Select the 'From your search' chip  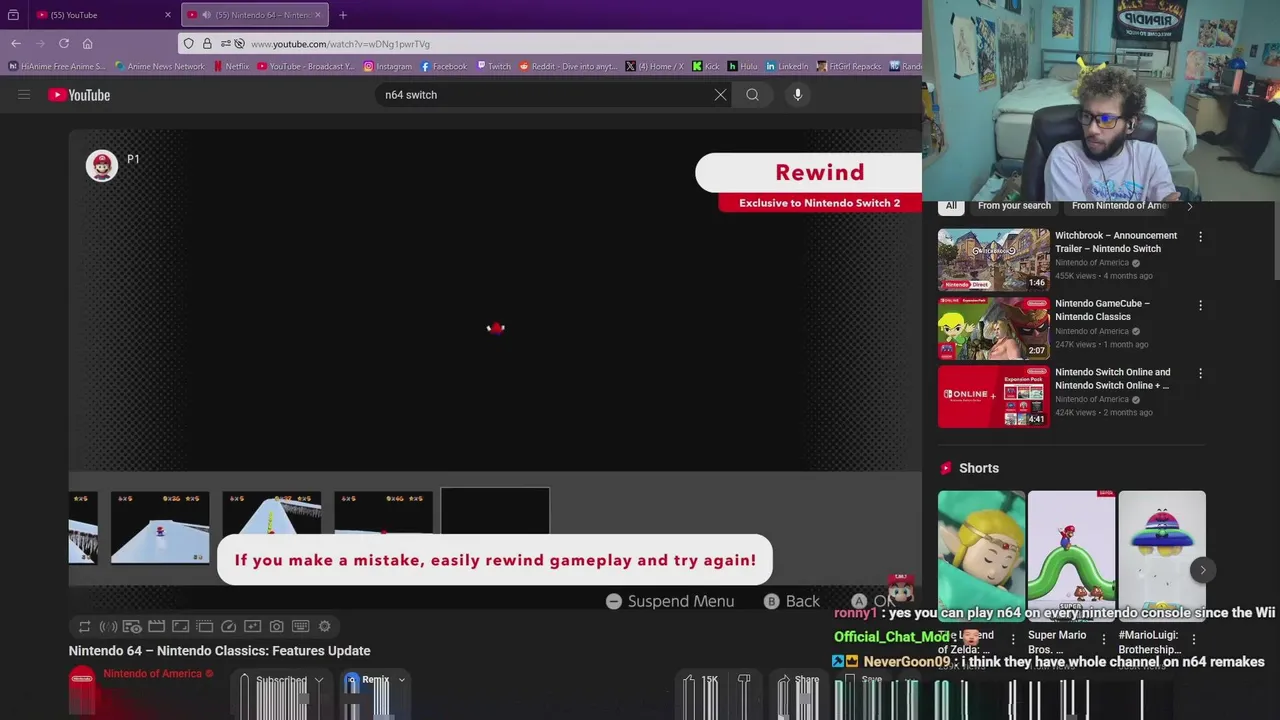[x=1014, y=206]
